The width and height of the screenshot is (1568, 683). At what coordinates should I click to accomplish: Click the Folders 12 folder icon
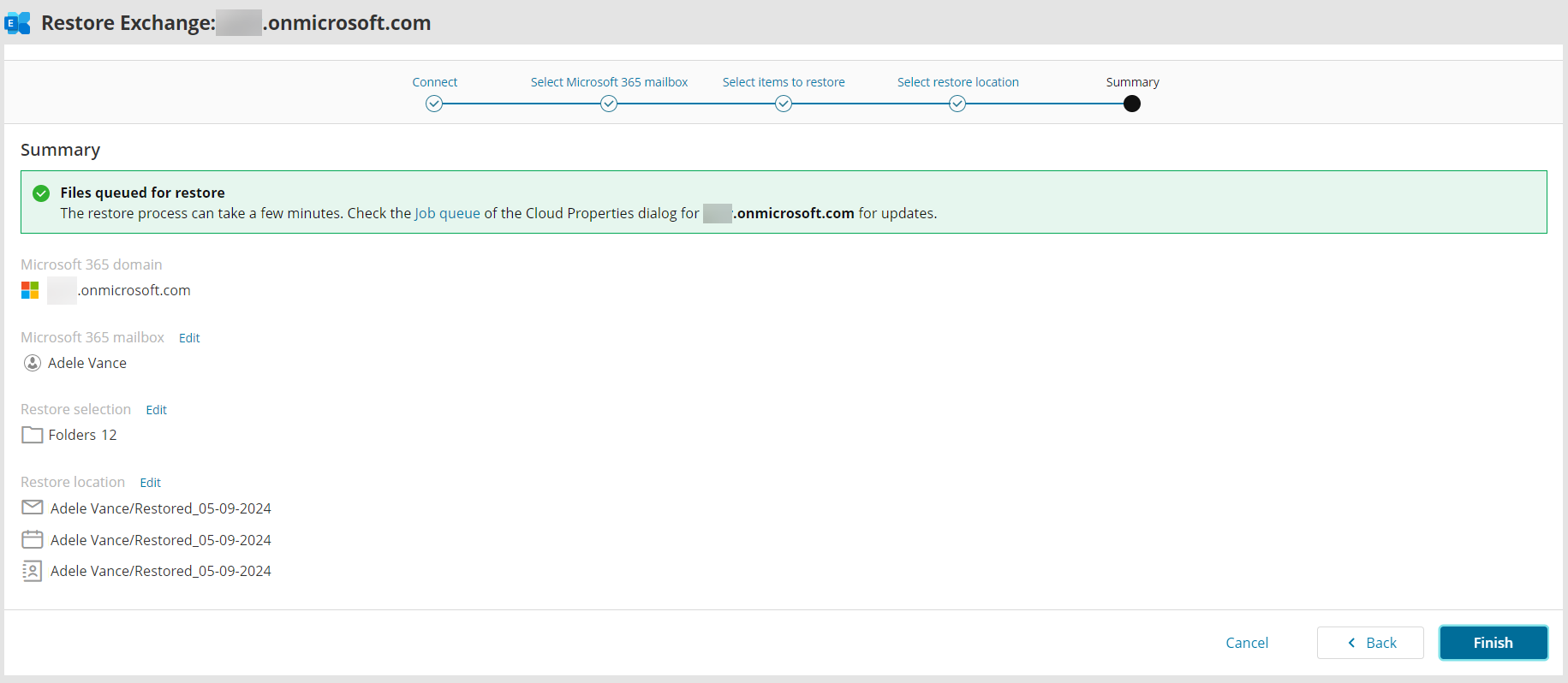(33, 435)
